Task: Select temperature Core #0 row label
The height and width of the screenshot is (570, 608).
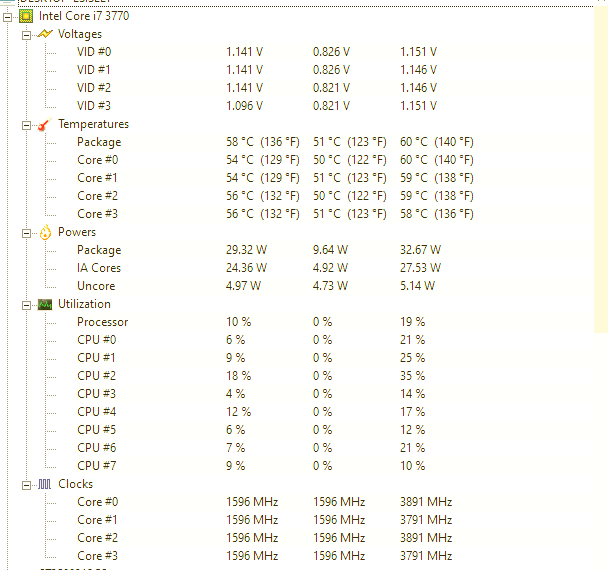Action: tap(97, 160)
